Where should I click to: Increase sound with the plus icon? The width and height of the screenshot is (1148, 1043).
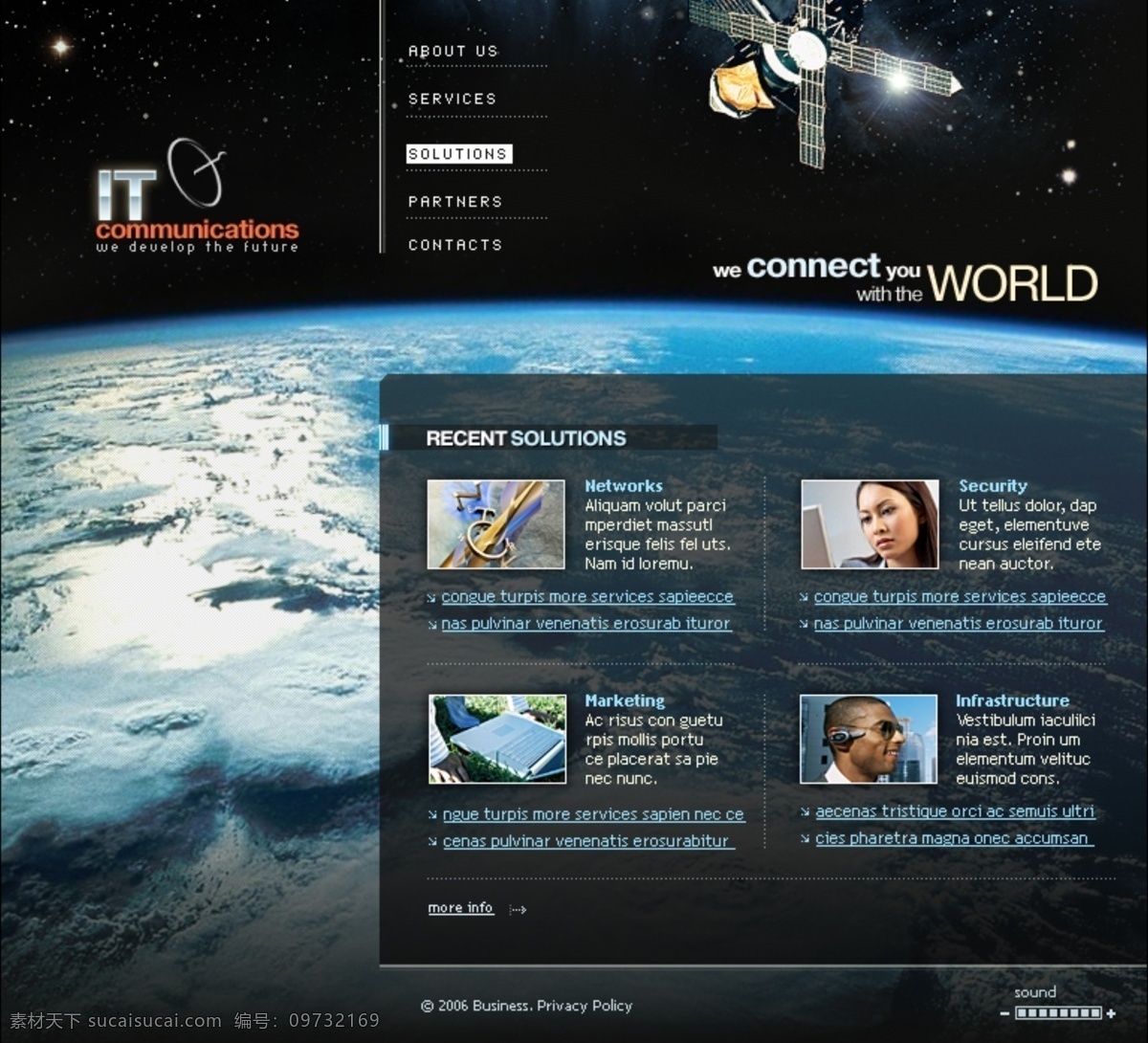pyautogui.click(x=1111, y=1013)
